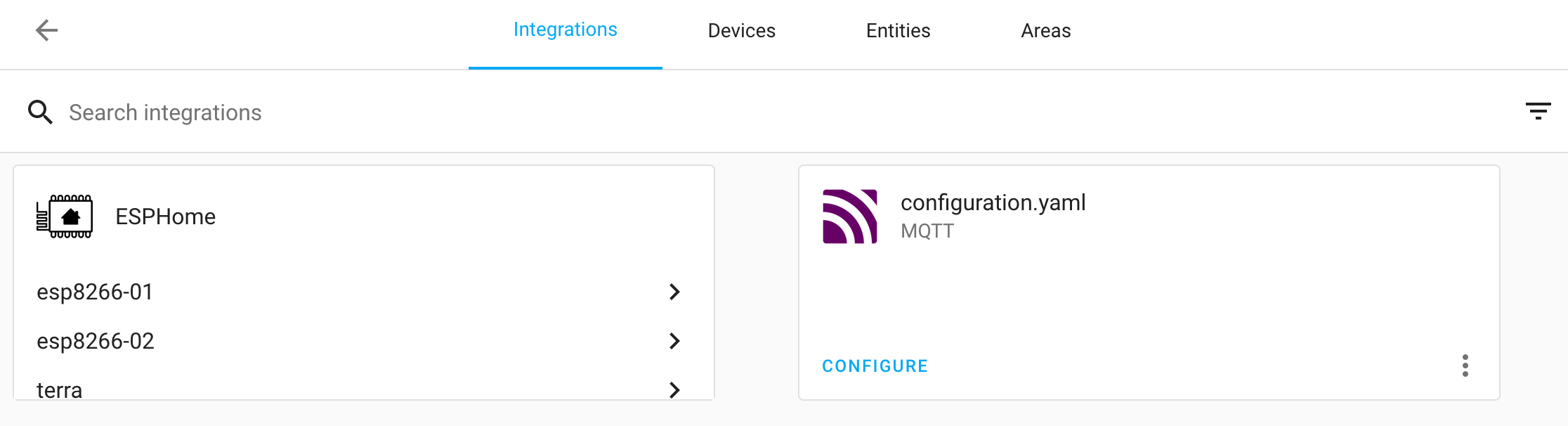This screenshot has height=426, width=1568.
Task: Open the terra device entry
Action: pos(60,389)
